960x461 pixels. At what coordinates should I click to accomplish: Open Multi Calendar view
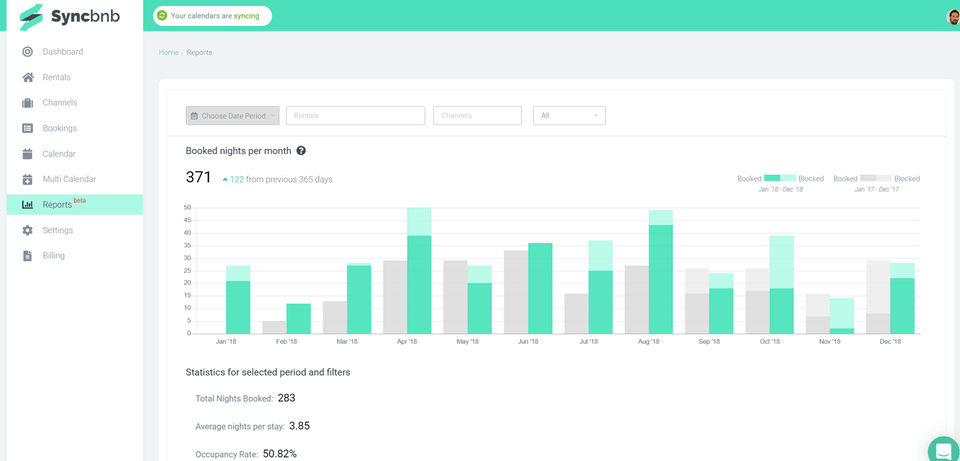click(x=75, y=179)
